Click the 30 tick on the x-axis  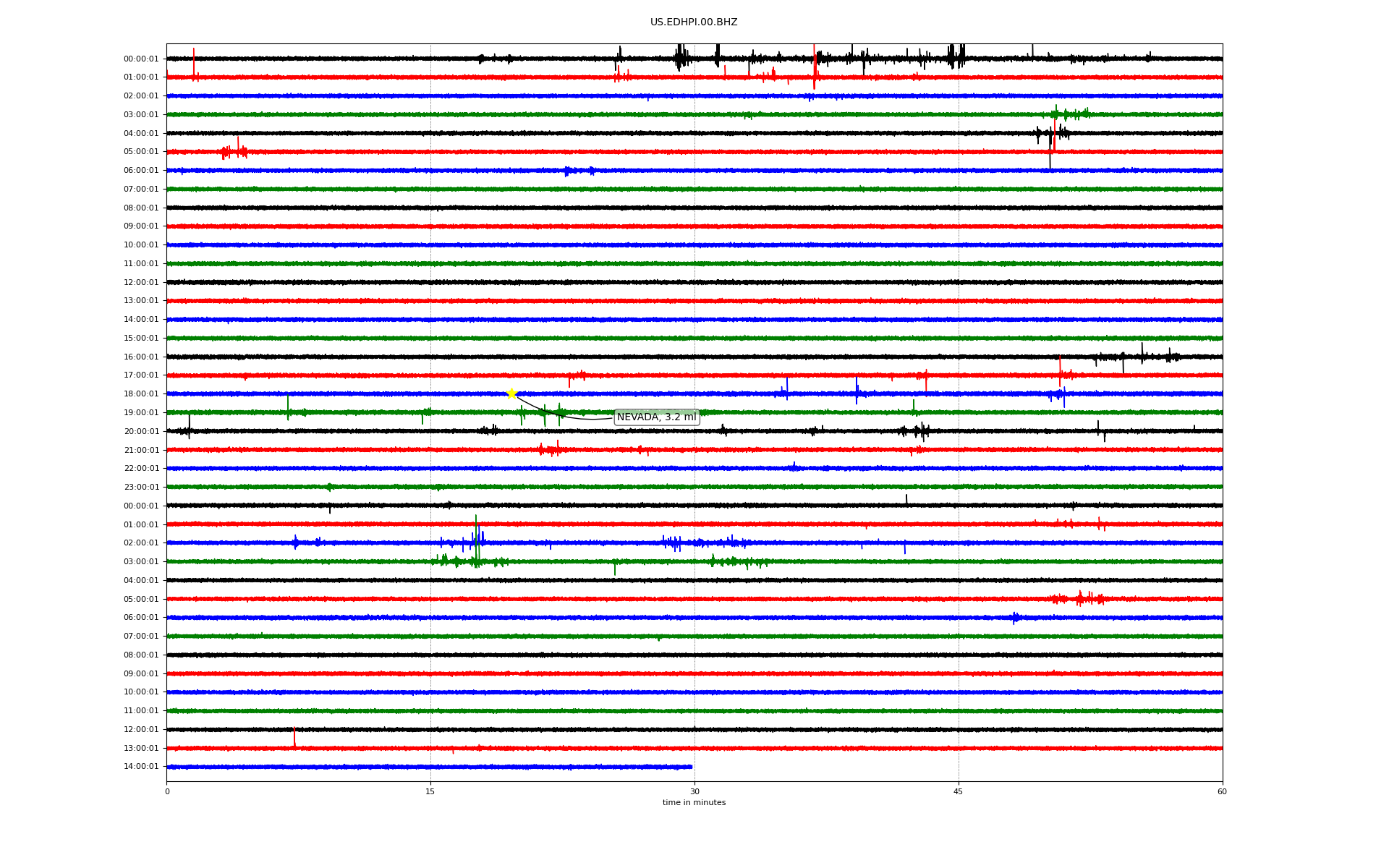point(694,791)
